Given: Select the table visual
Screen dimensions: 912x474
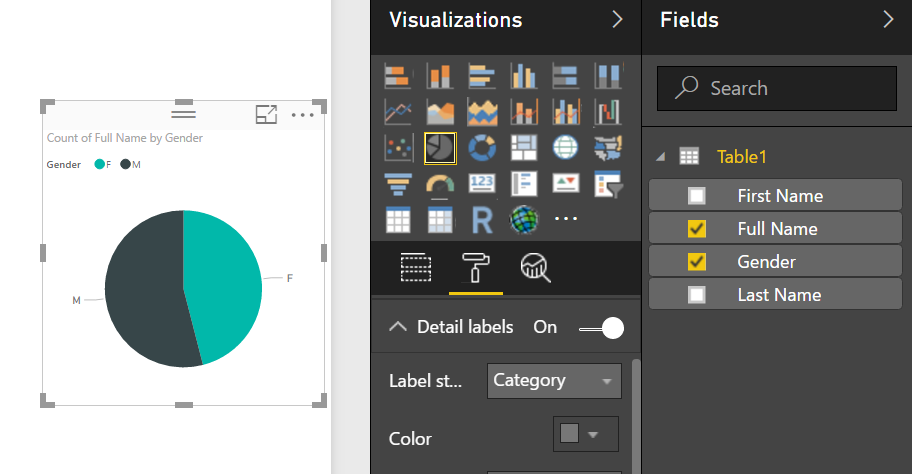Looking at the screenshot, I should tap(398, 220).
